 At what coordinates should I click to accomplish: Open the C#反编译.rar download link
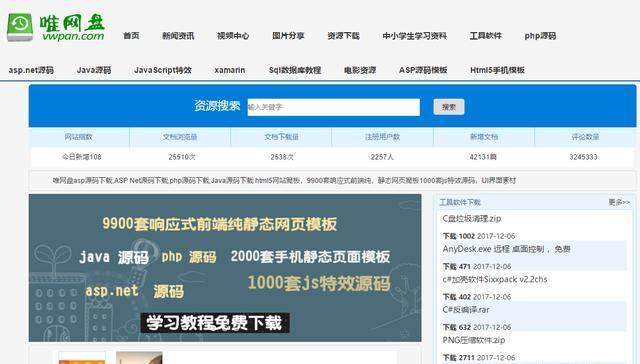[x=466, y=310]
